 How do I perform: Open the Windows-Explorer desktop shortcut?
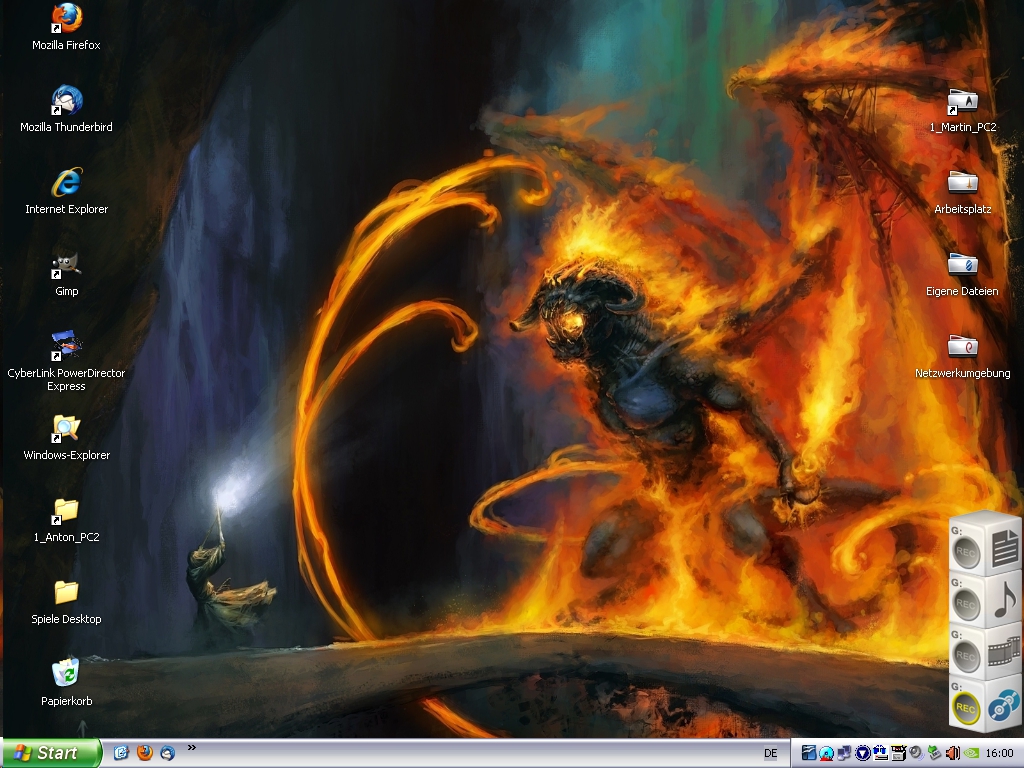point(66,429)
